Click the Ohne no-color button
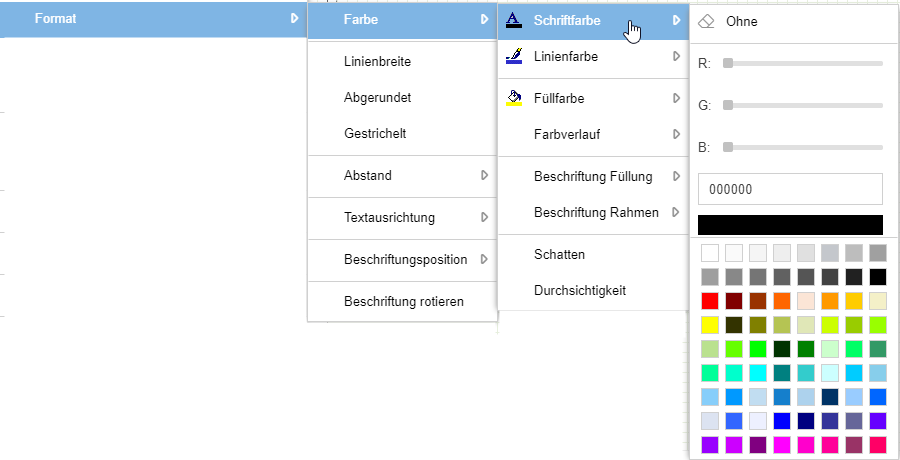Viewport: 900px width, 460px height. pyautogui.click(x=741, y=20)
